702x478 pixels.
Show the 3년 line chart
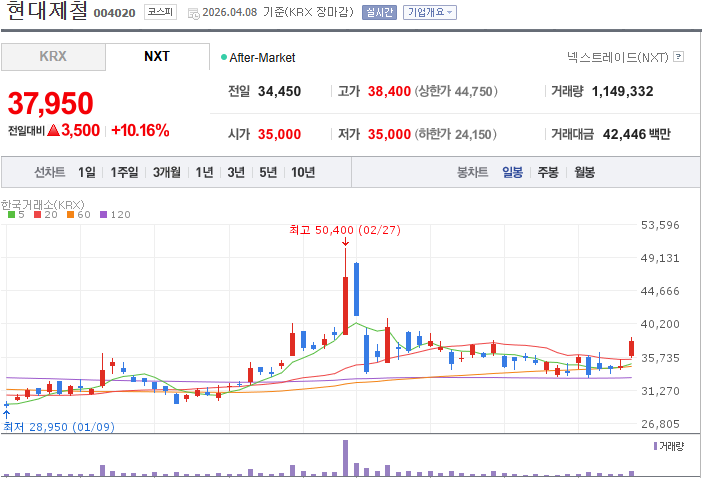click(236, 172)
